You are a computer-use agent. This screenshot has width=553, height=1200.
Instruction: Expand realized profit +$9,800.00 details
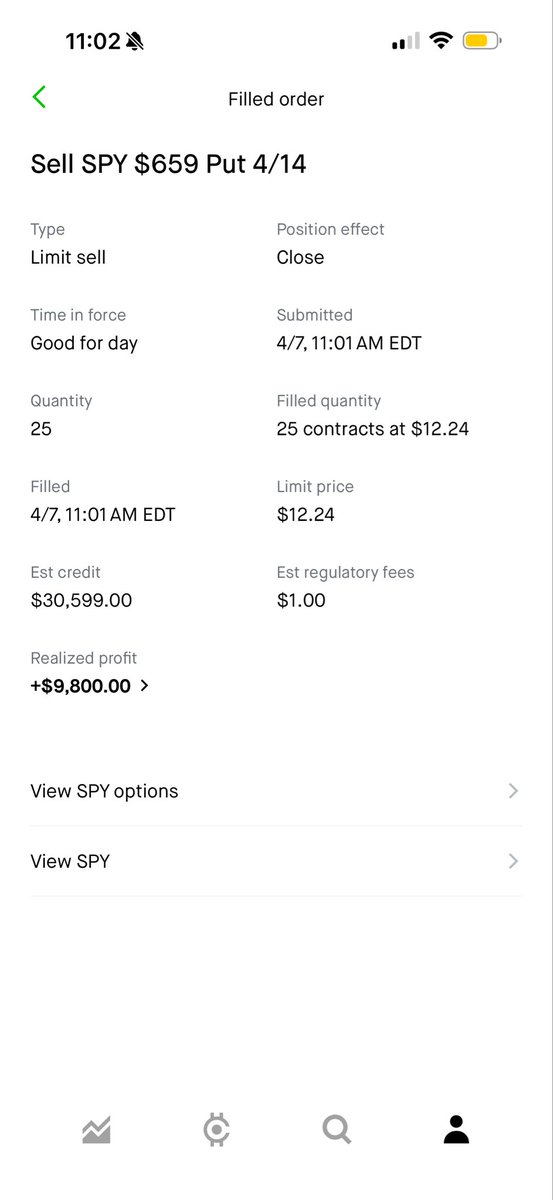click(90, 686)
